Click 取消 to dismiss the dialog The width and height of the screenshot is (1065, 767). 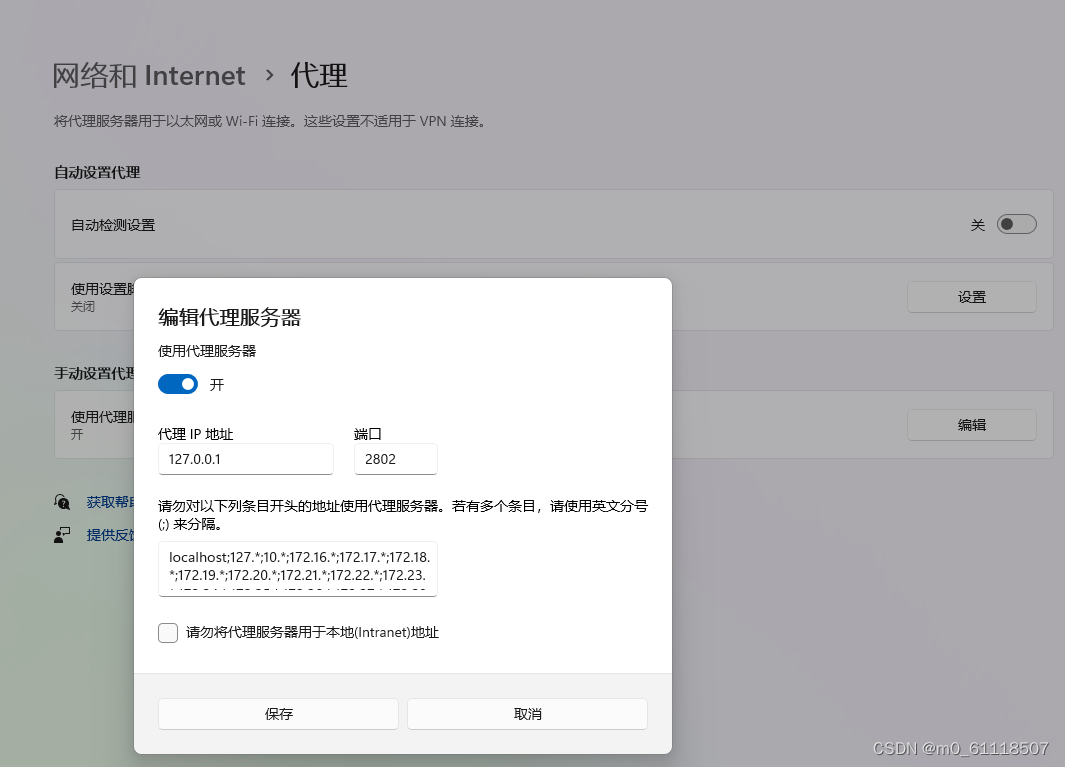point(527,713)
